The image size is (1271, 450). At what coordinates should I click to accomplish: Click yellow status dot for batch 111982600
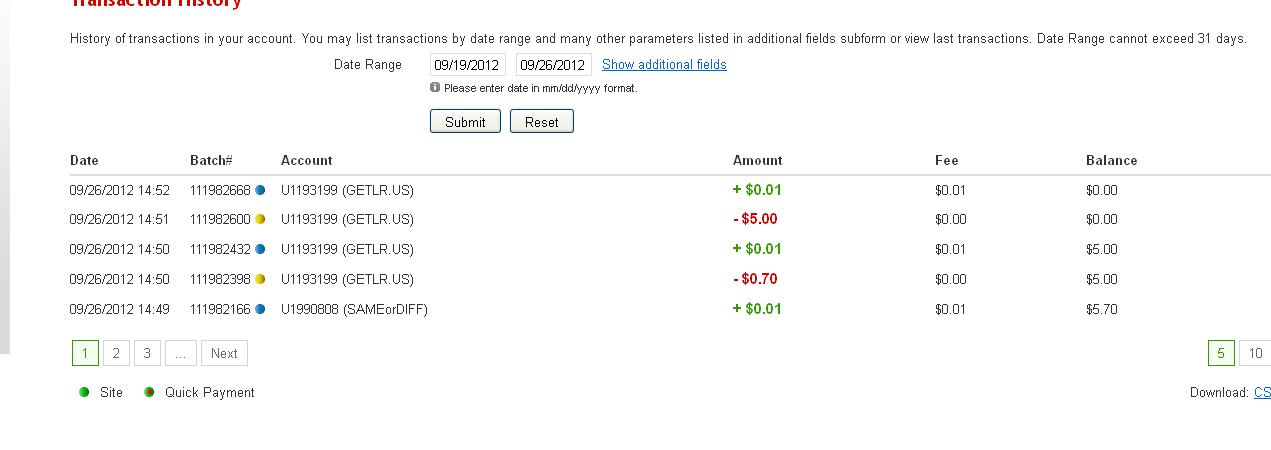(x=260, y=219)
